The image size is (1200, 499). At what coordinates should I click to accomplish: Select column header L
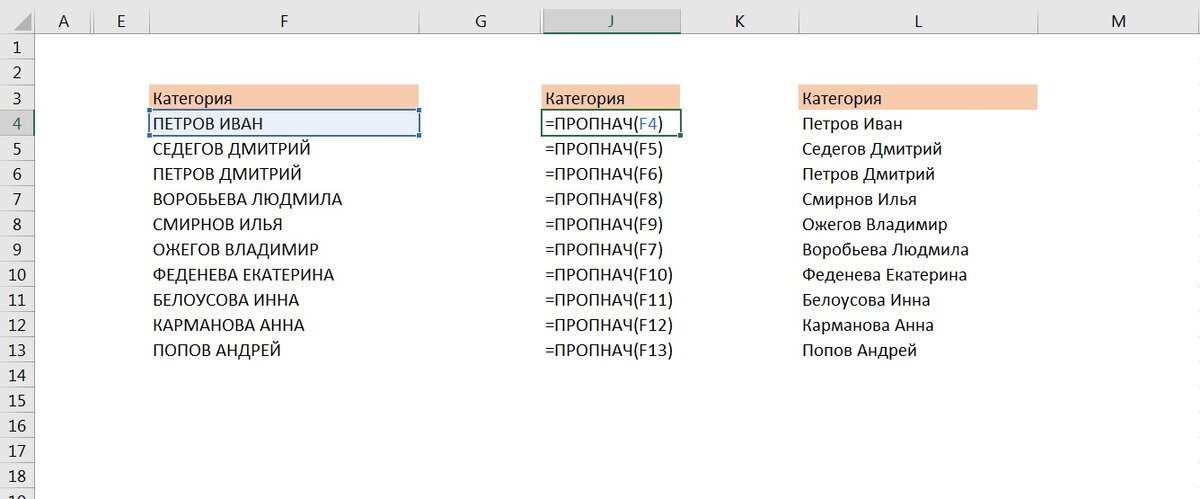[x=918, y=21]
